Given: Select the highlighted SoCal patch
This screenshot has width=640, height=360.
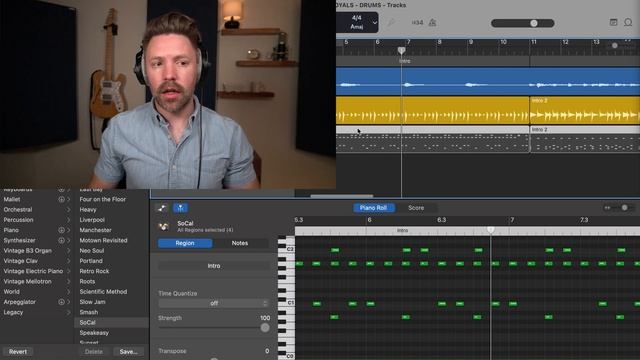Looking at the screenshot, I should click(x=111, y=322).
